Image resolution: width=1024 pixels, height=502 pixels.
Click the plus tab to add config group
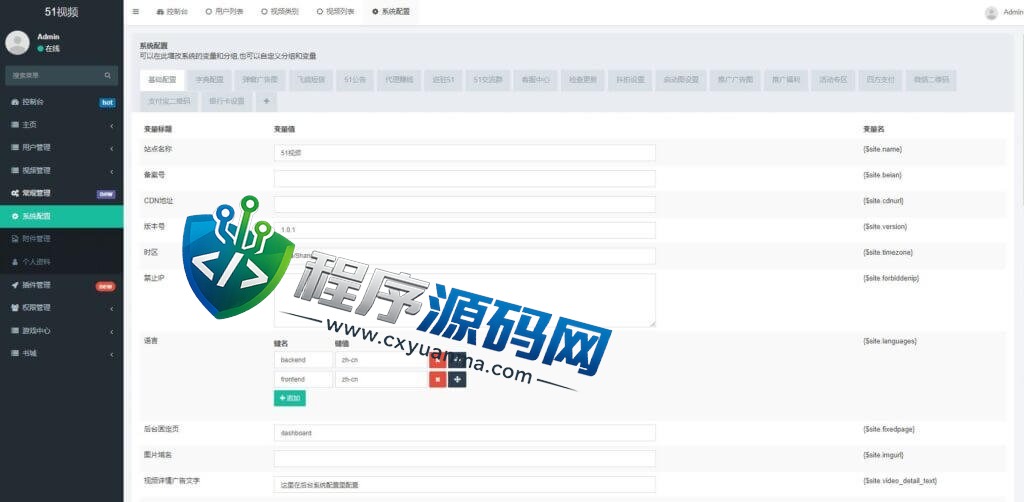[x=266, y=101]
